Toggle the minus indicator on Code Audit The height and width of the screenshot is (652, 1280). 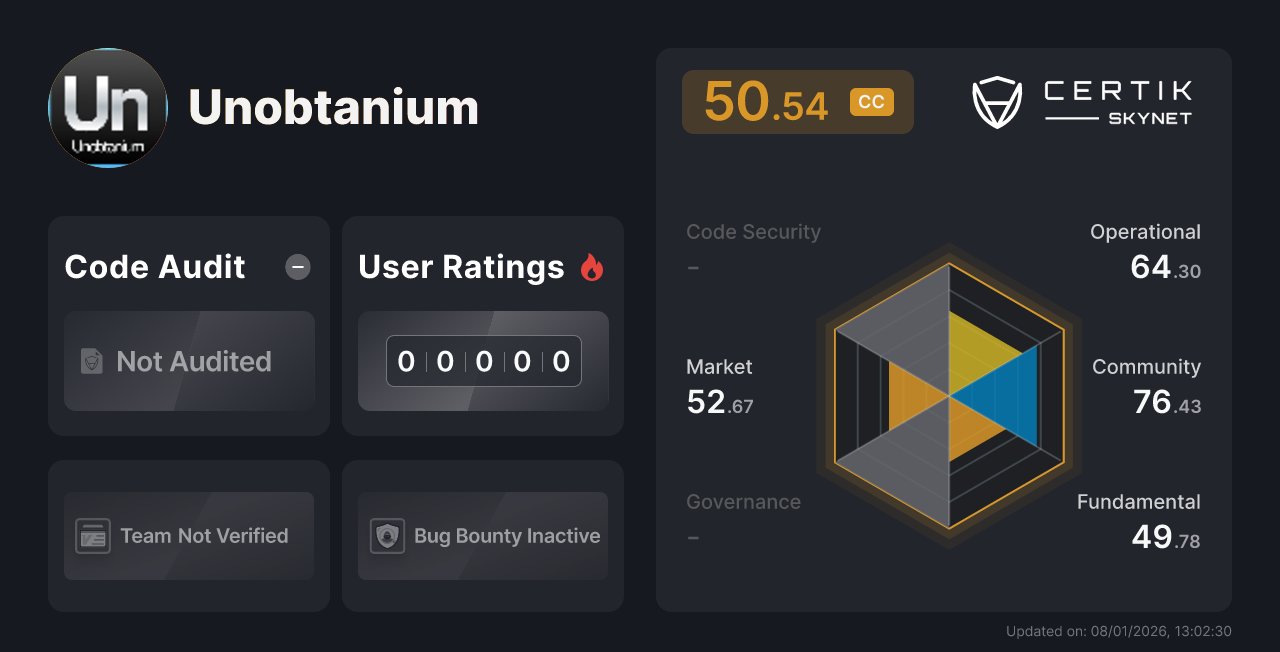click(297, 267)
